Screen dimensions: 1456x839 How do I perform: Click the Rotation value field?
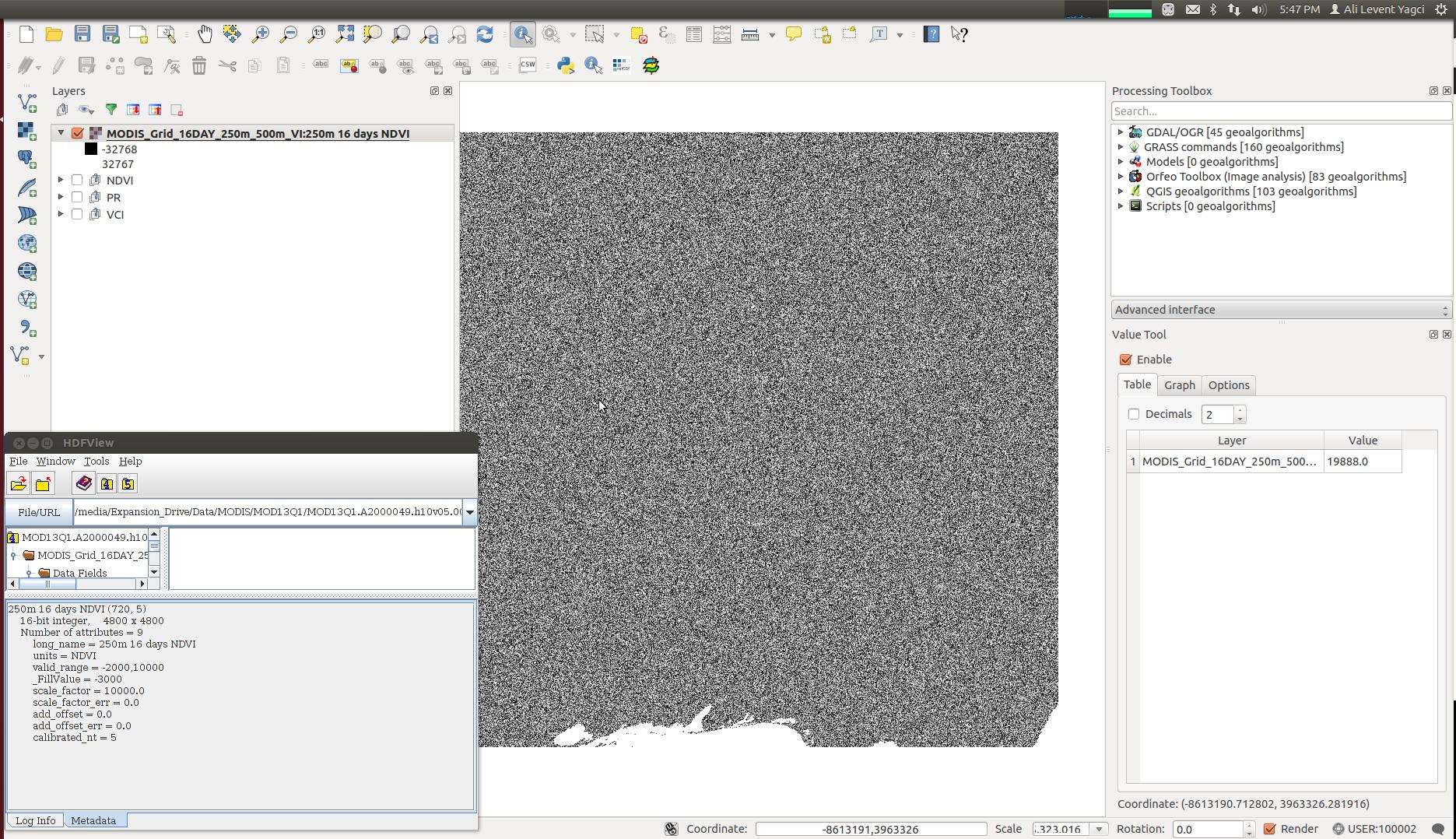1208,829
